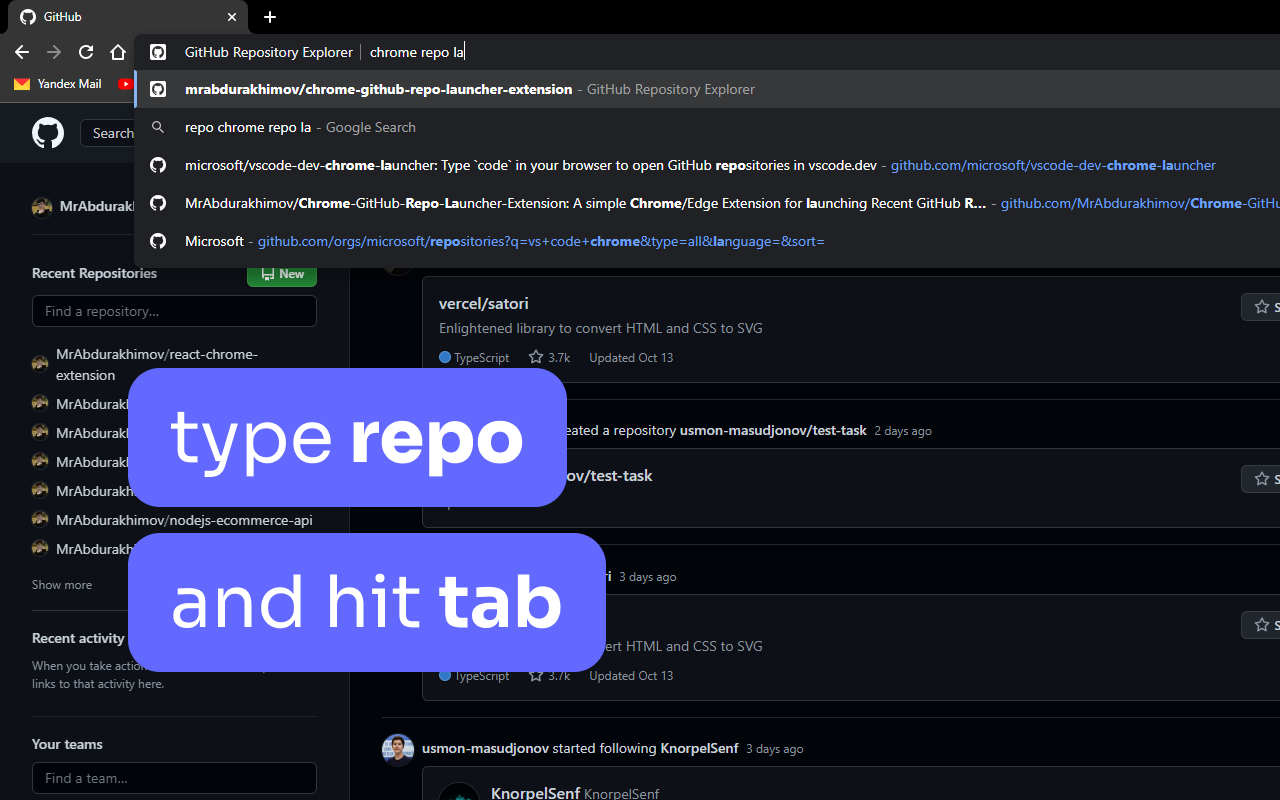Open KnorpelSenf profile link in feed

pyautogui.click(x=699, y=748)
